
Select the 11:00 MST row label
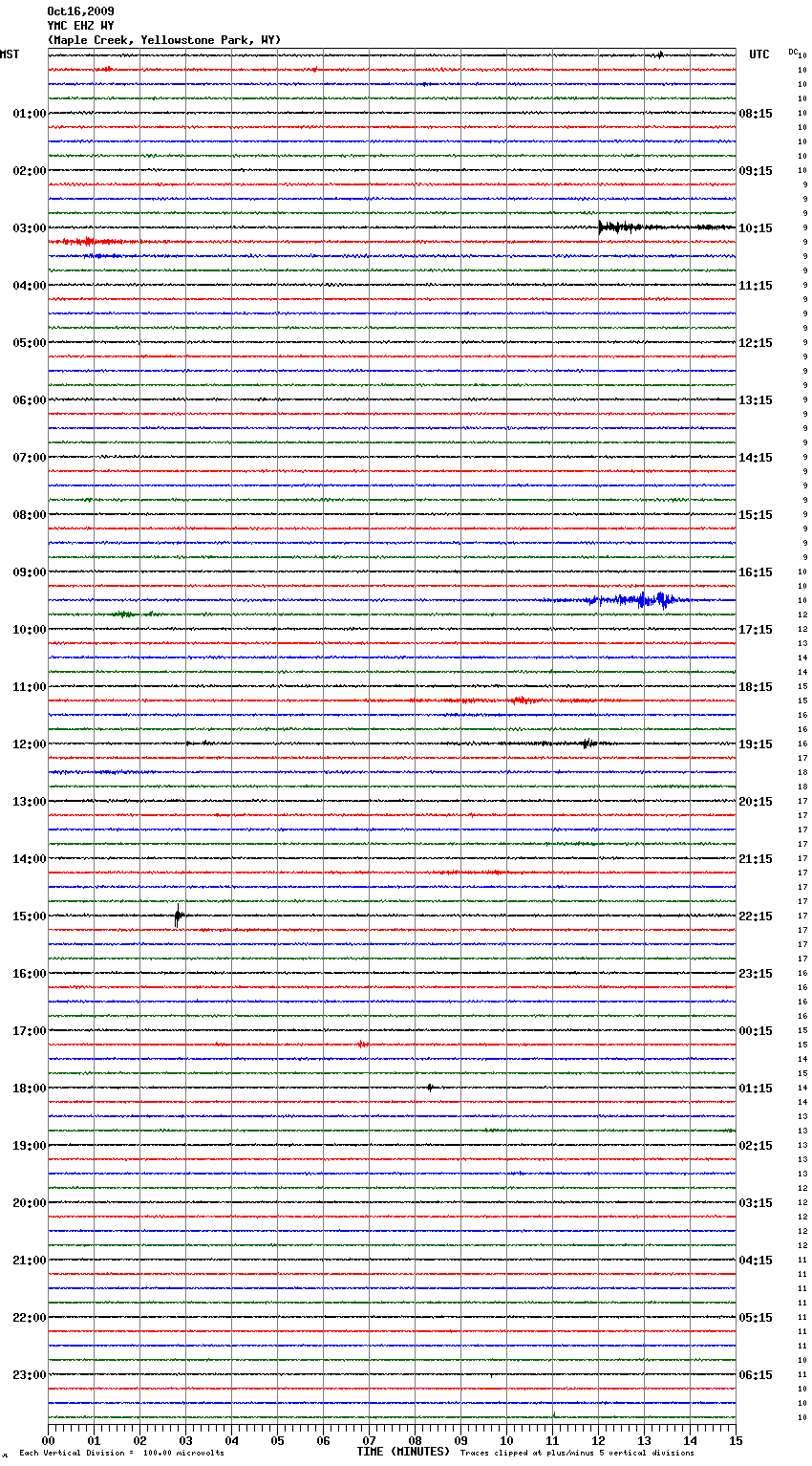[30, 687]
